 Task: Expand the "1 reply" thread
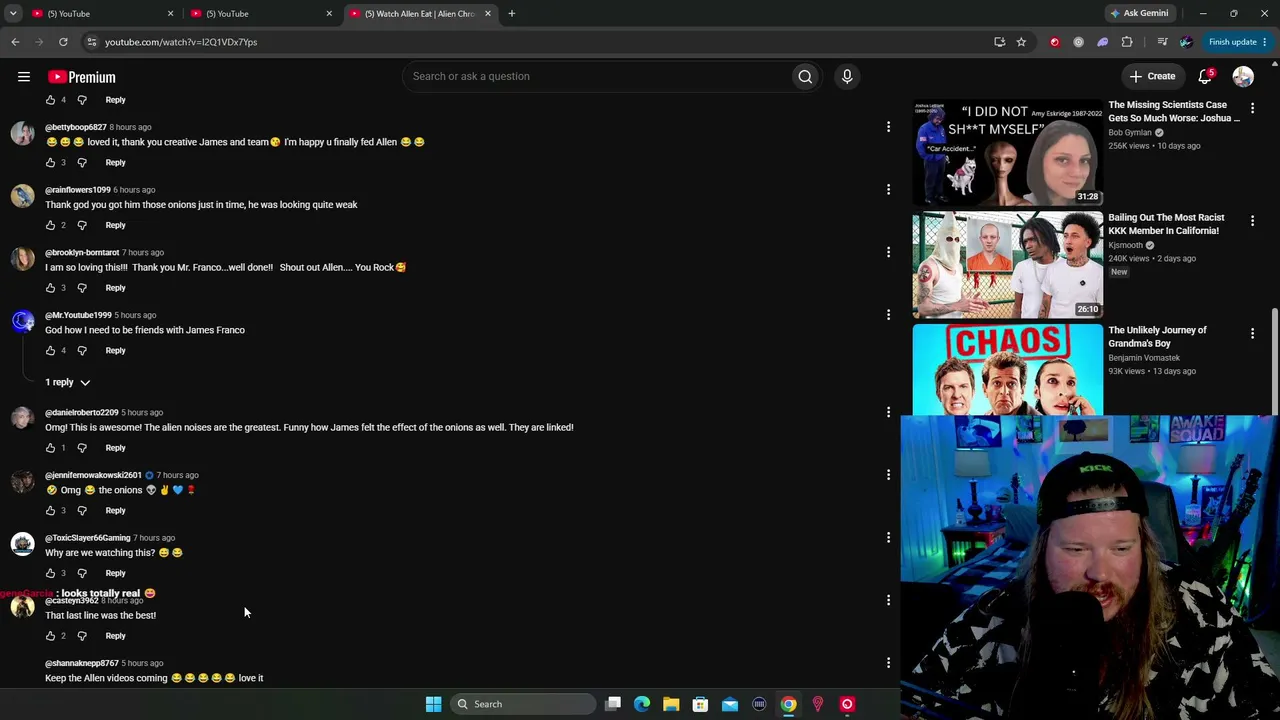pos(68,382)
